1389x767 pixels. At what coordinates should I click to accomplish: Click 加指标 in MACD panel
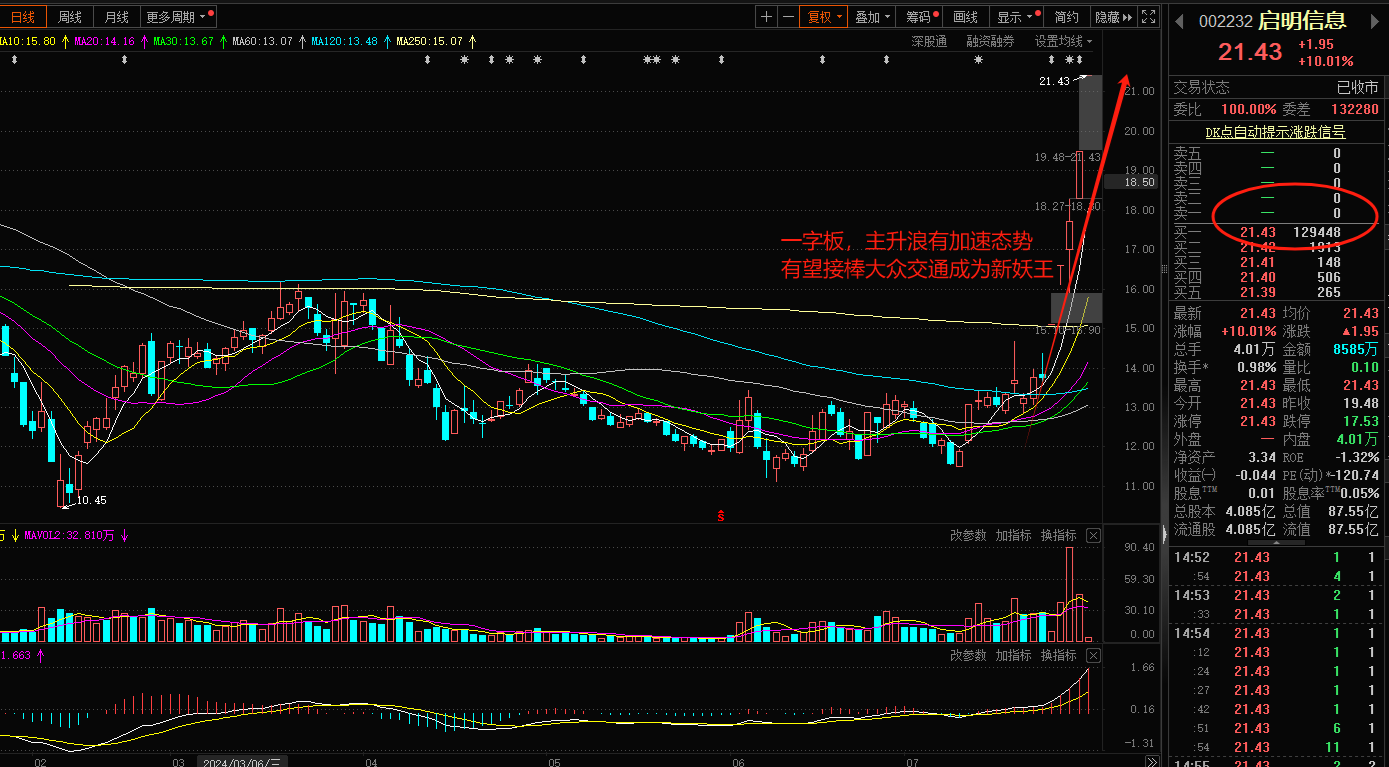(x=1013, y=655)
